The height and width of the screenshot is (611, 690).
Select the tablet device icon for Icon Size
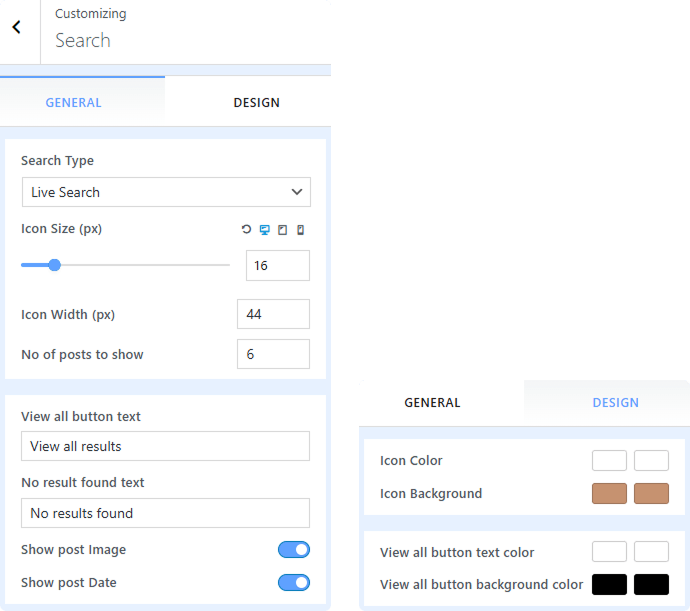pos(282,230)
